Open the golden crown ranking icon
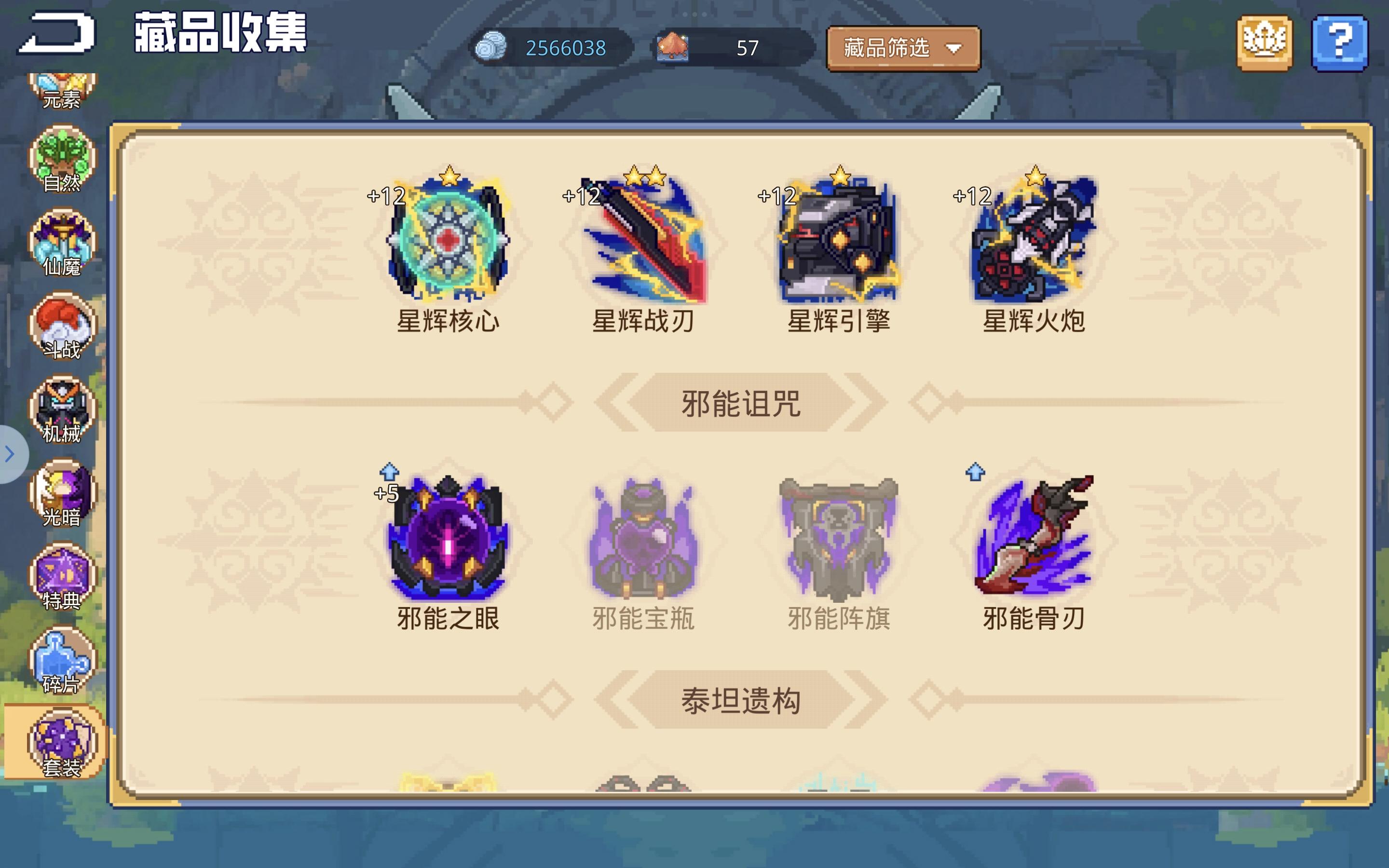This screenshot has height=868, width=1389. click(1265, 43)
